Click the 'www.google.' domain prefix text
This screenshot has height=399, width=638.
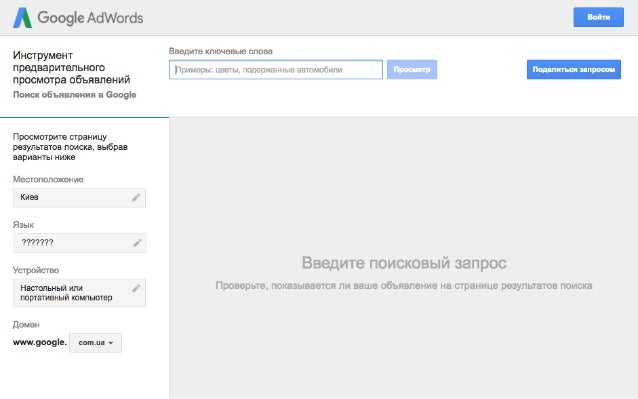39,342
